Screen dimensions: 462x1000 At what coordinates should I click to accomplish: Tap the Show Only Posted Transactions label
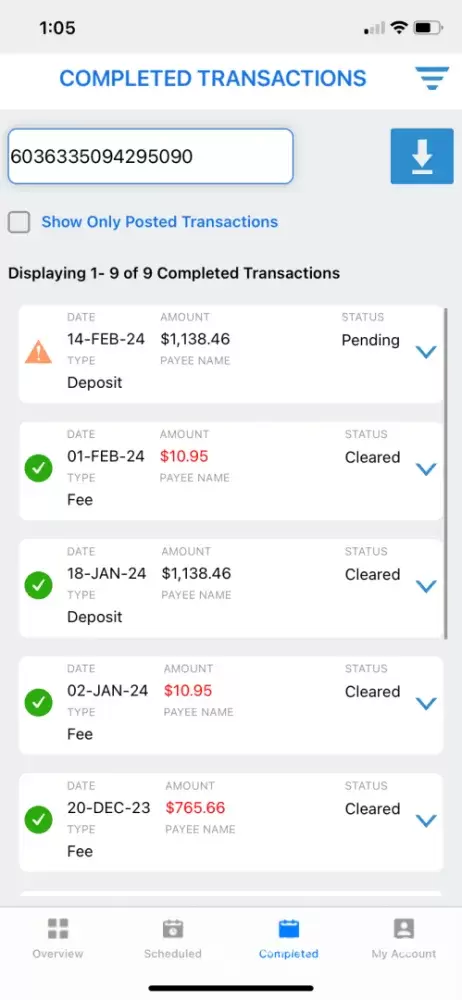coord(160,222)
